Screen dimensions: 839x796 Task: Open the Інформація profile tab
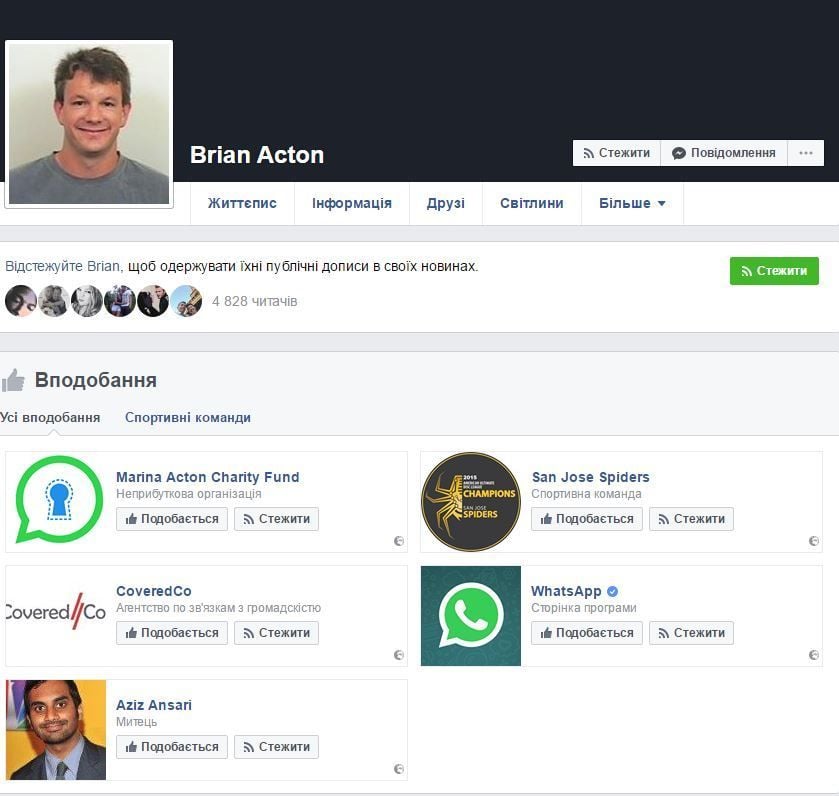[x=351, y=203]
